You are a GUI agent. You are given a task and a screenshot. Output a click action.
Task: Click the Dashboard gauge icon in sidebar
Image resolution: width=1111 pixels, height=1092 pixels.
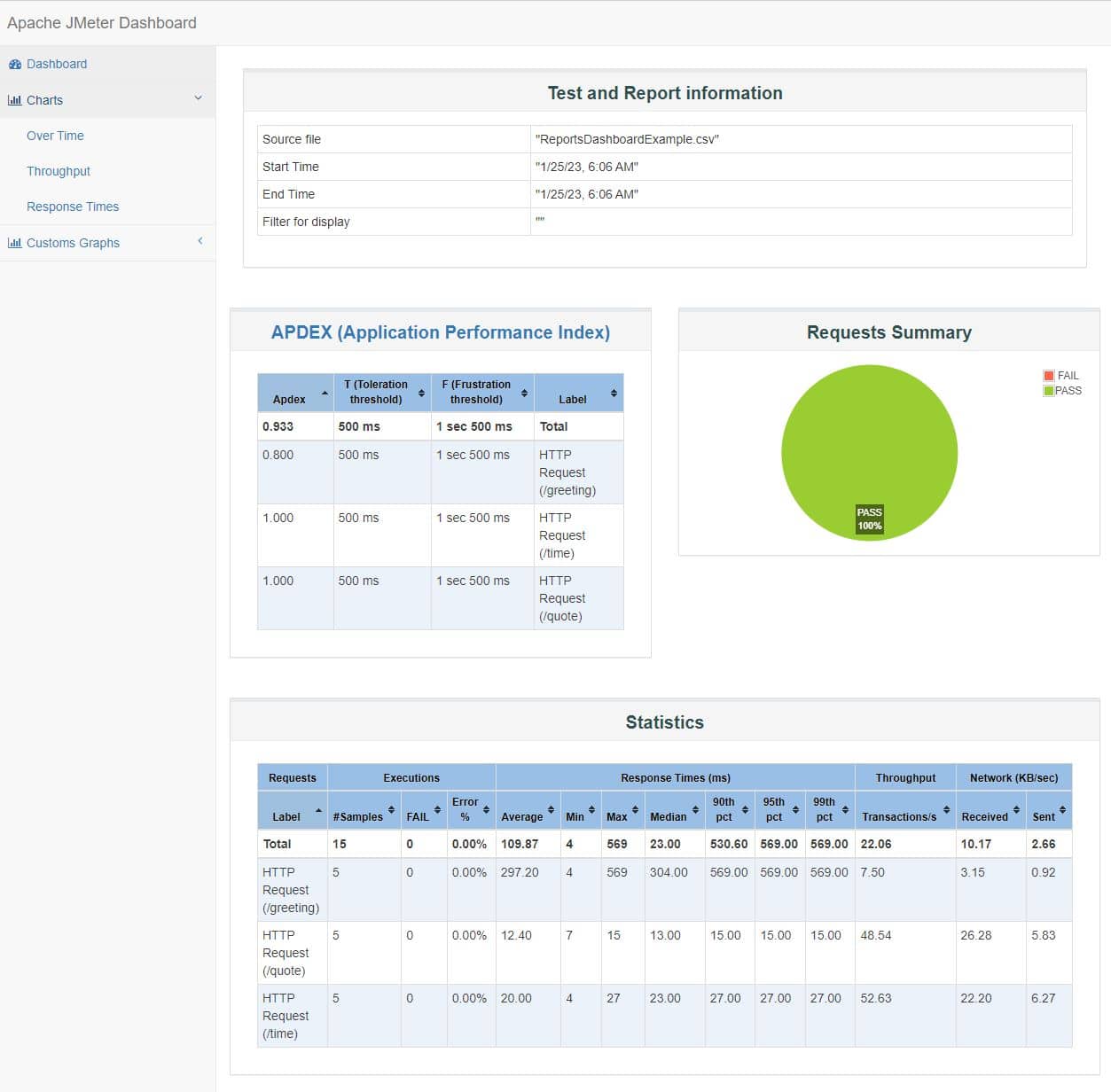tap(14, 64)
